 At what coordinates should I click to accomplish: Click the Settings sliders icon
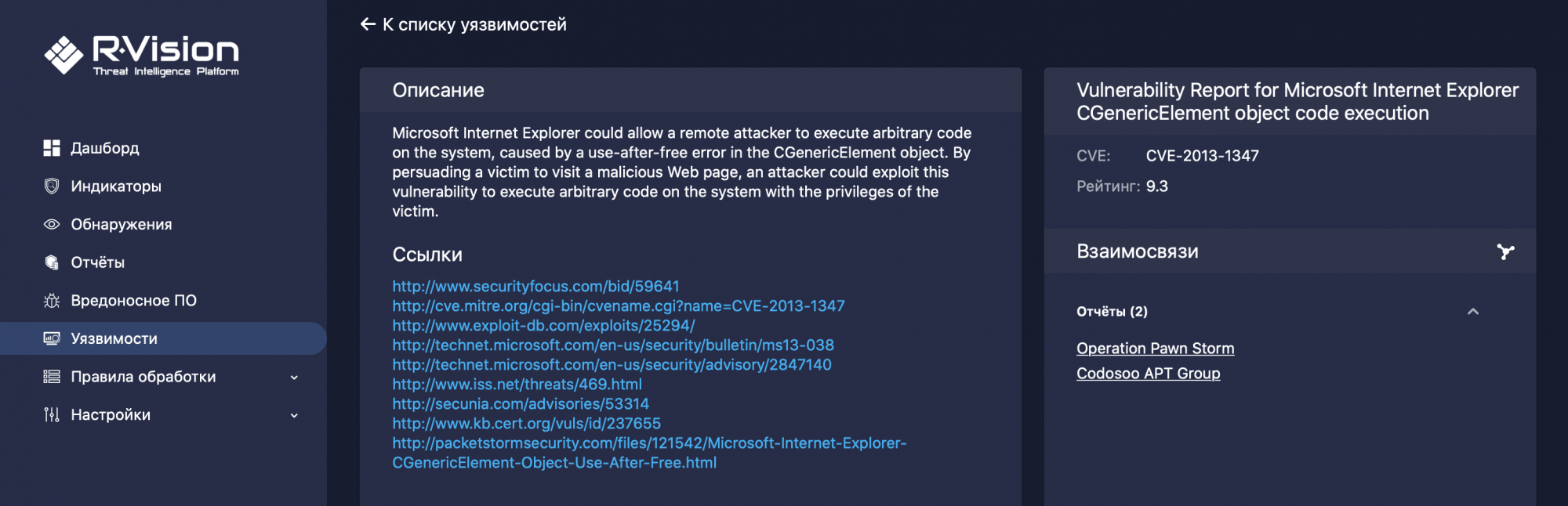tap(52, 415)
